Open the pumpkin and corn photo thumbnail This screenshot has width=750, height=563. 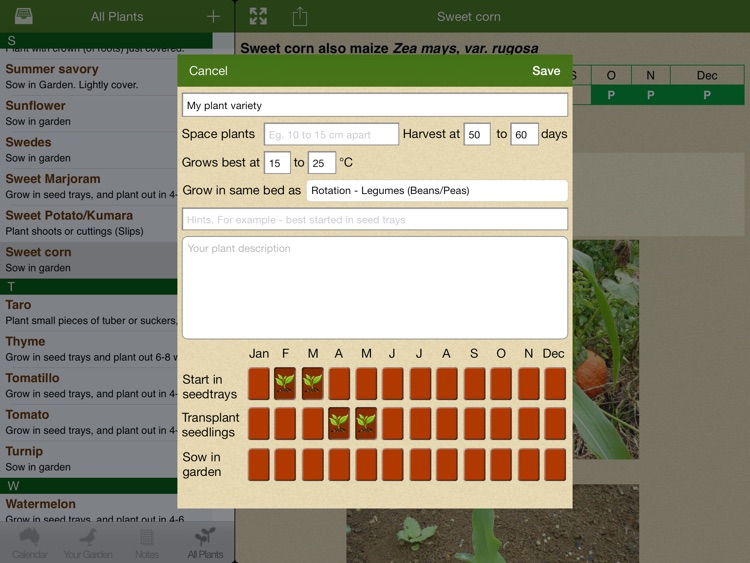click(606, 350)
